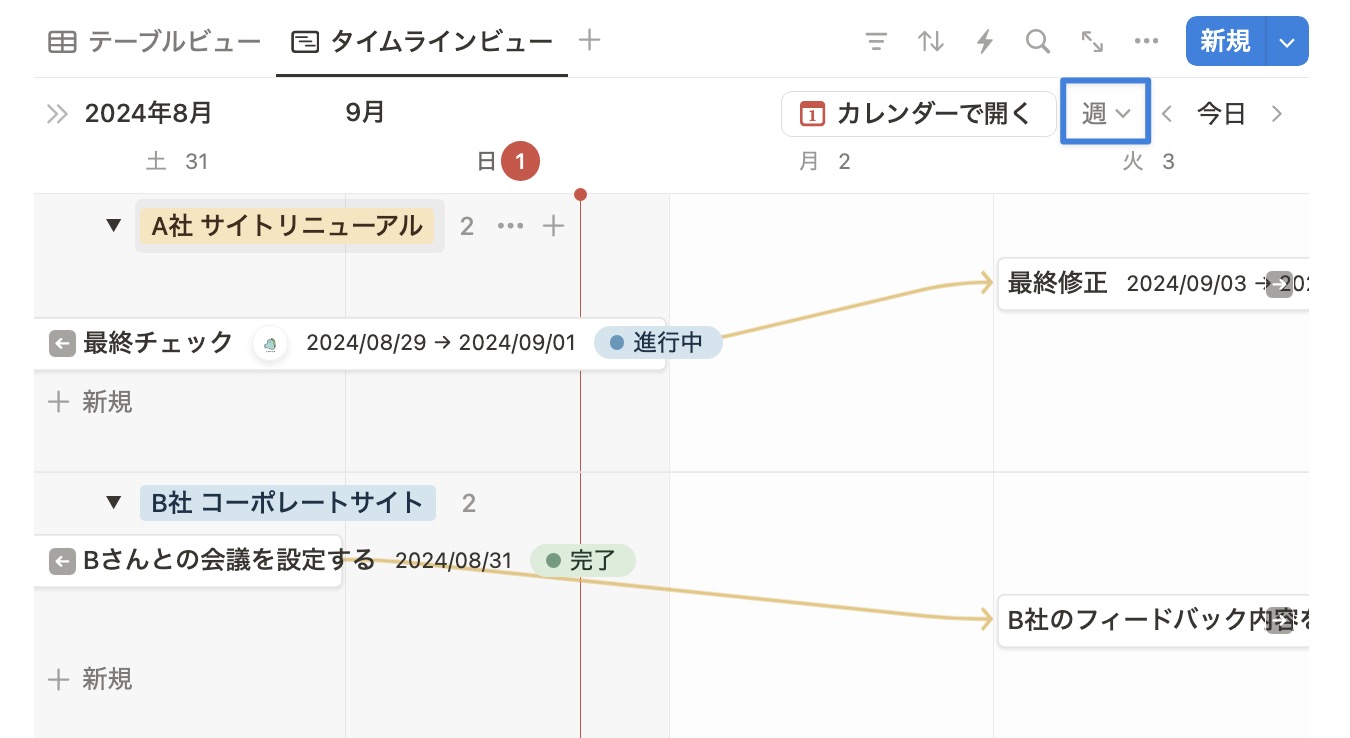Viewport: 1350px width, 738px height.
Task: Open the B社のフィードバック timeline item
Action: (1153, 620)
